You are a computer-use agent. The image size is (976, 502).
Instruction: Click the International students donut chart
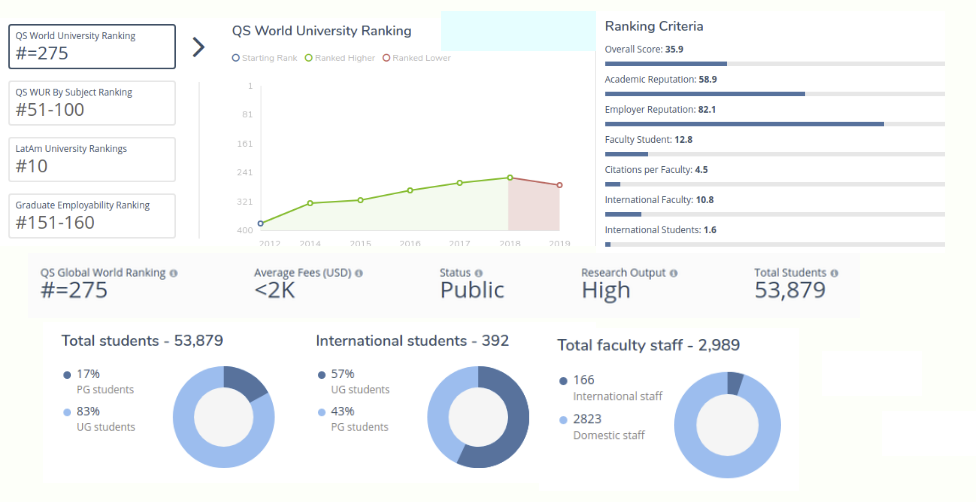point(478,417)
